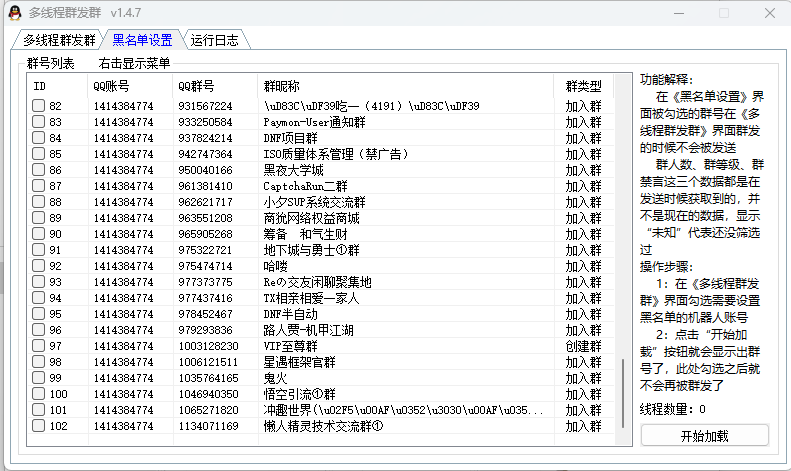The image size is (791, 471).
Task: Check the box for row ID 82
Action: (38, 106)
